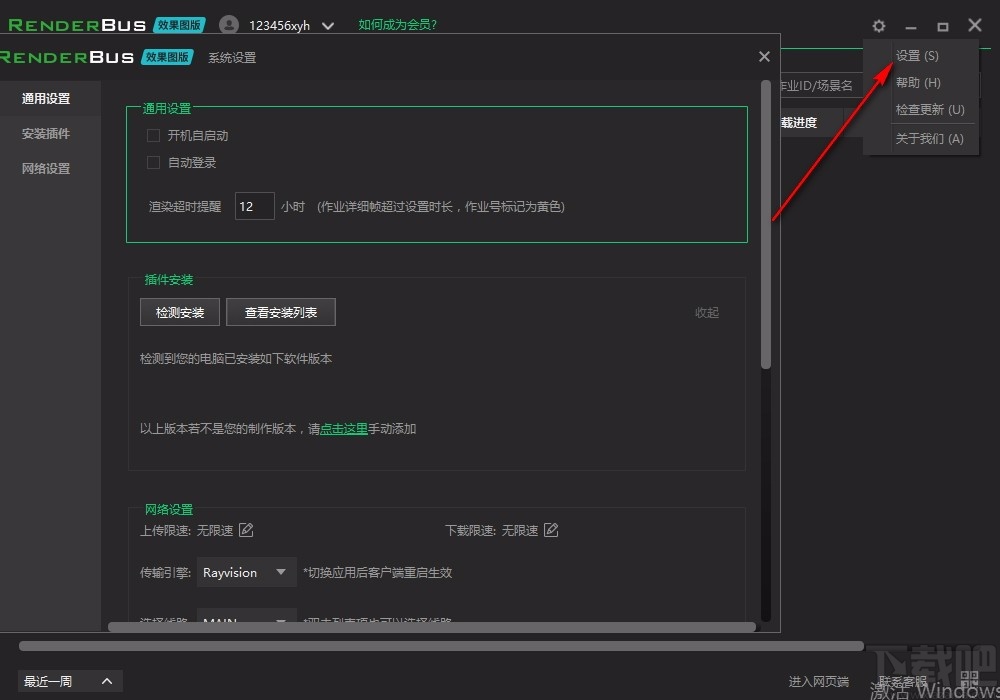Viewport: 1000px width, 700px height.
Task: Choose 帮助 (H) from the menu
Action: (x=918, y=83)
